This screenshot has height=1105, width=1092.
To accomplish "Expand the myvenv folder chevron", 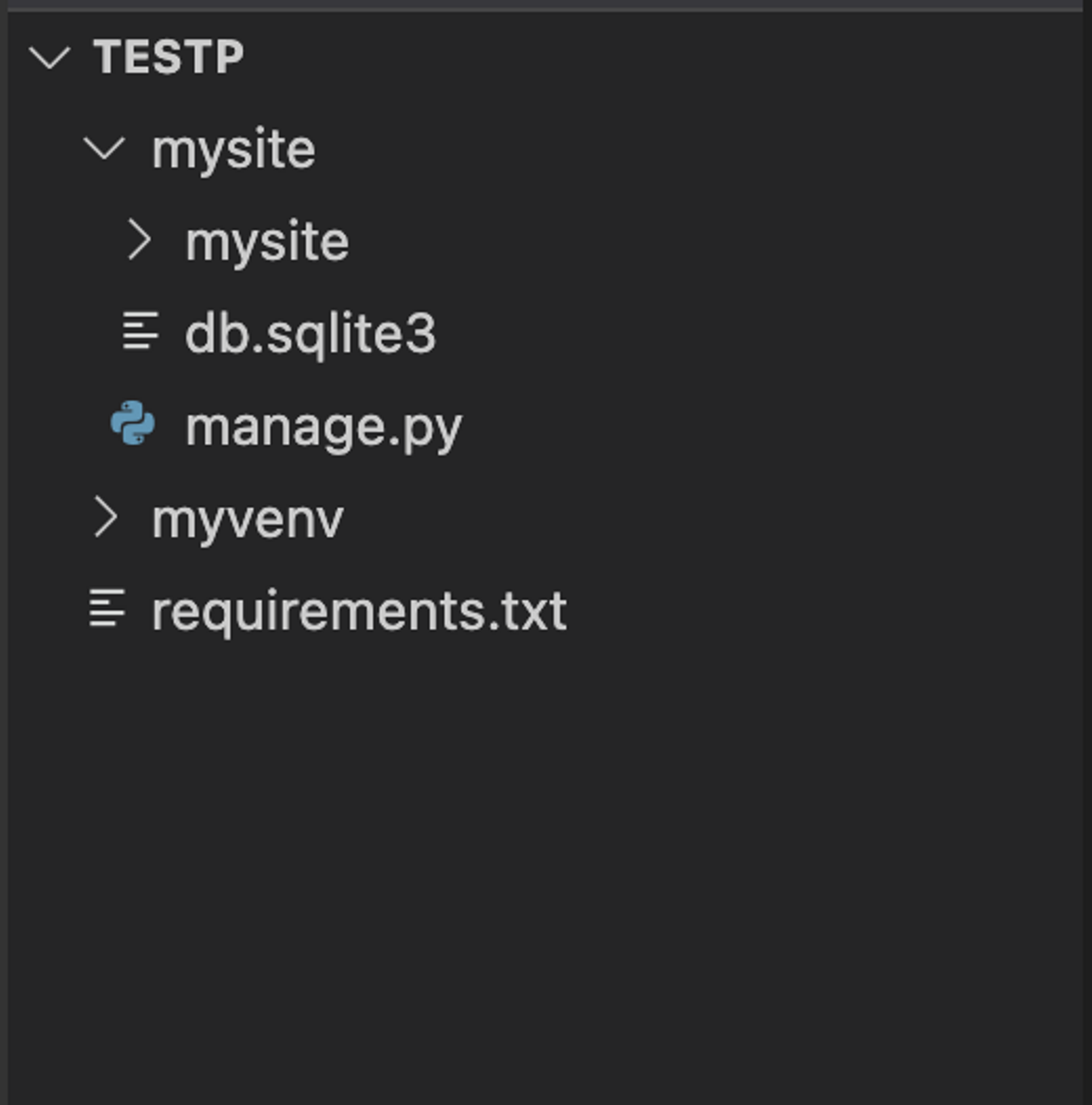I will click(x=105, y=519).
